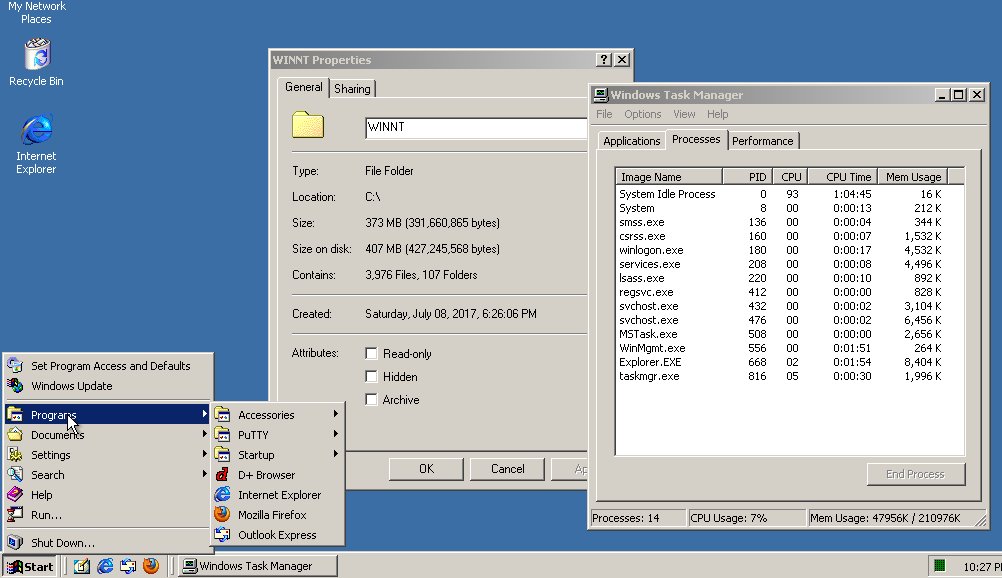Image resolution: width=1002 pixels, height=578 pixels.
Task: Click the Show Desktop quick launch icon
Action: [81, 566]
